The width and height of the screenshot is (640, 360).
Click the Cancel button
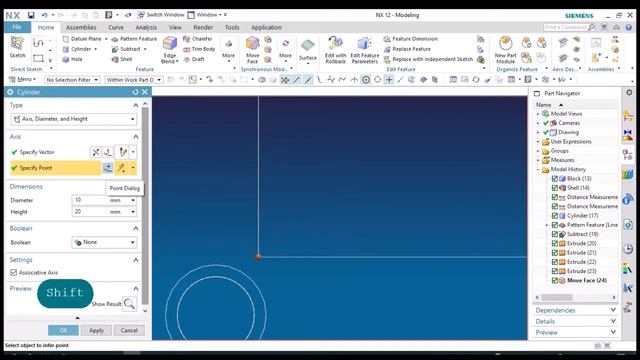pos(129,331)
